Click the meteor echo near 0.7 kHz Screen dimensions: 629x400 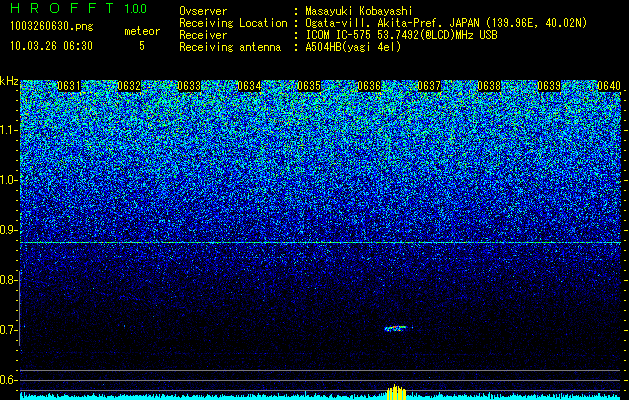coord(396,328)
